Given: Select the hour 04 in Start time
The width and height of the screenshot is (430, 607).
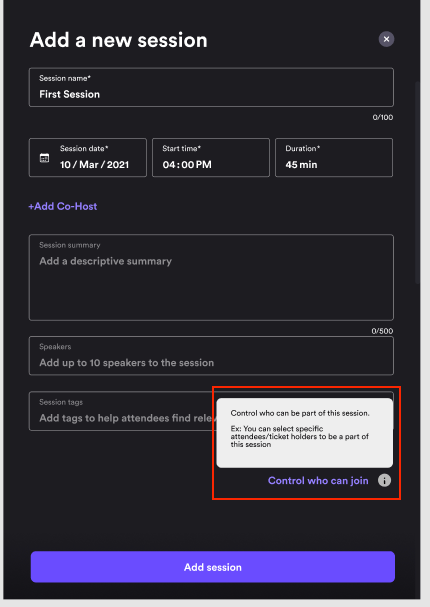Looking at the screenshot, I should tap(169, 165).
